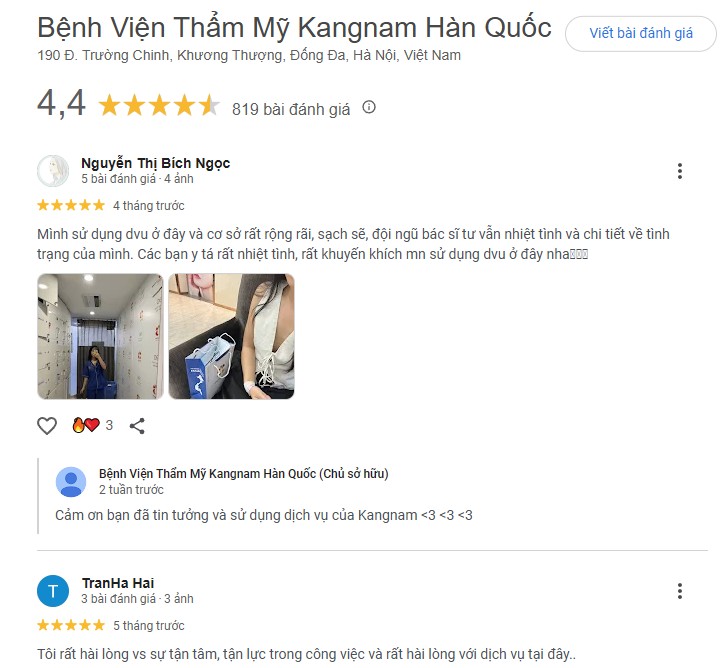Screen dimensions: 727x668
Task: Click the info icon beside 819 bài đánh giá
Action: point(369,108)
